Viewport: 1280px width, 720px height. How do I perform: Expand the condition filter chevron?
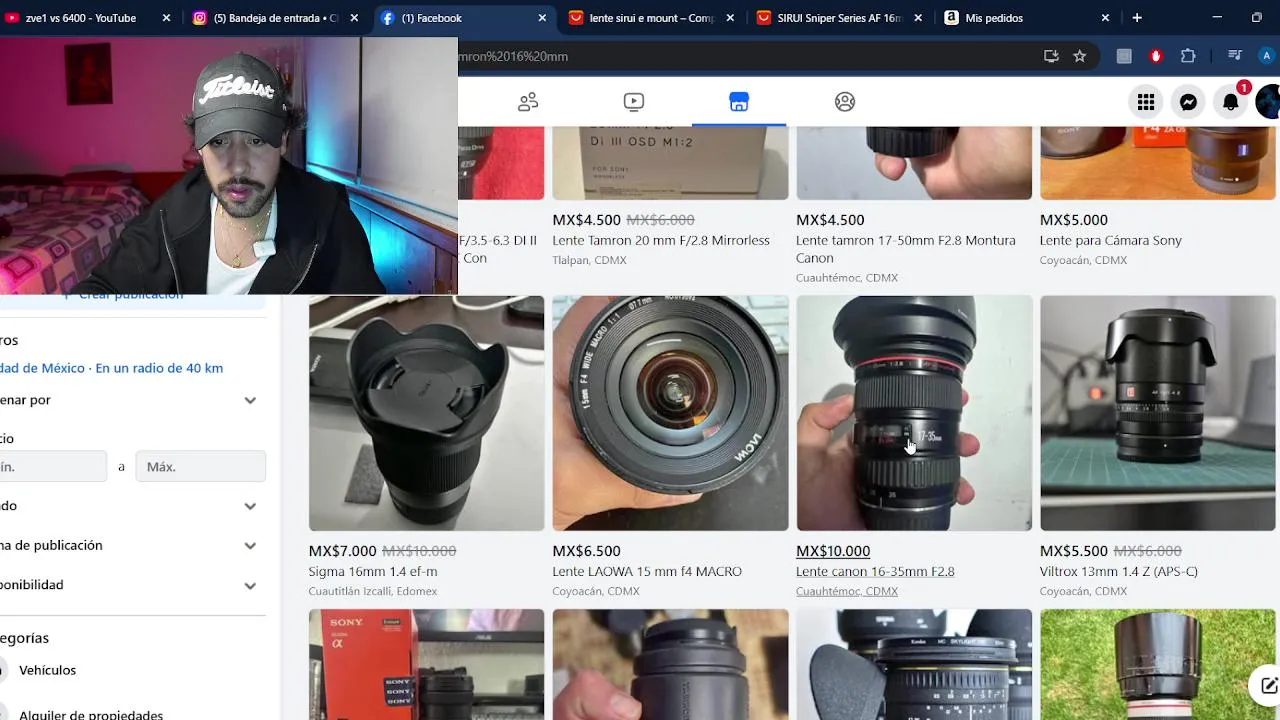tap(250, 506)
